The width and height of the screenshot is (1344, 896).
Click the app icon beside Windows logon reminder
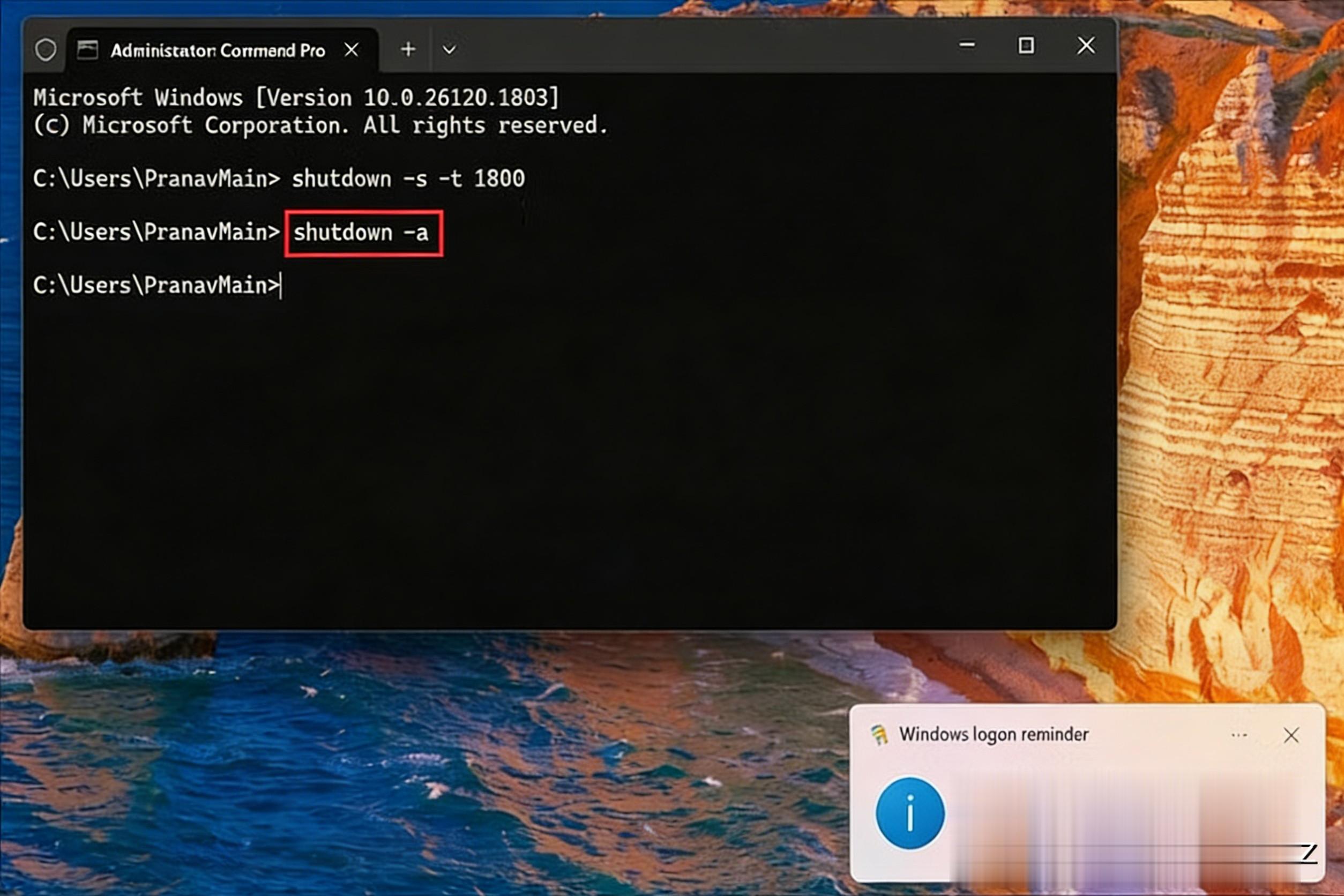click(x=879, y=735)
